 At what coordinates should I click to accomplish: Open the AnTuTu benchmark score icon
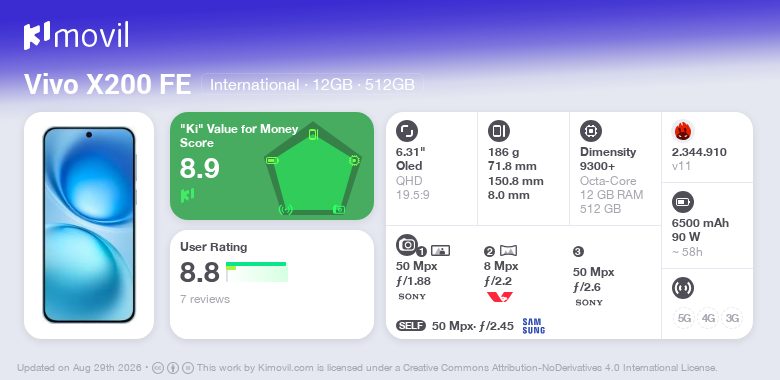[x=683, y=131]
